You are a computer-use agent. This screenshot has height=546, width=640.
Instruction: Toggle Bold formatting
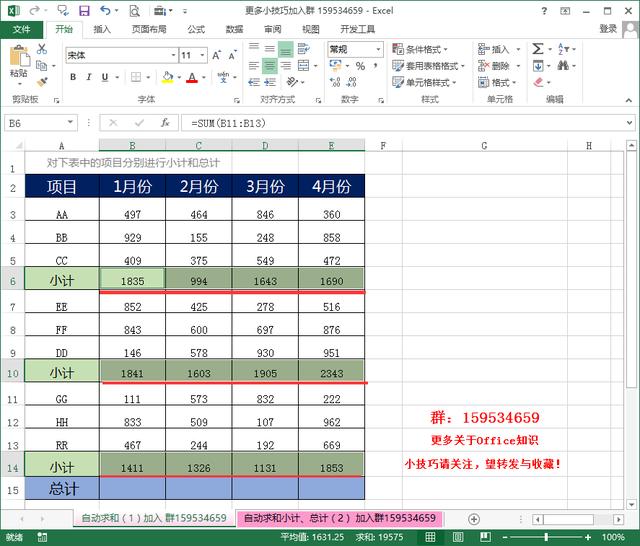coord(73,77)
